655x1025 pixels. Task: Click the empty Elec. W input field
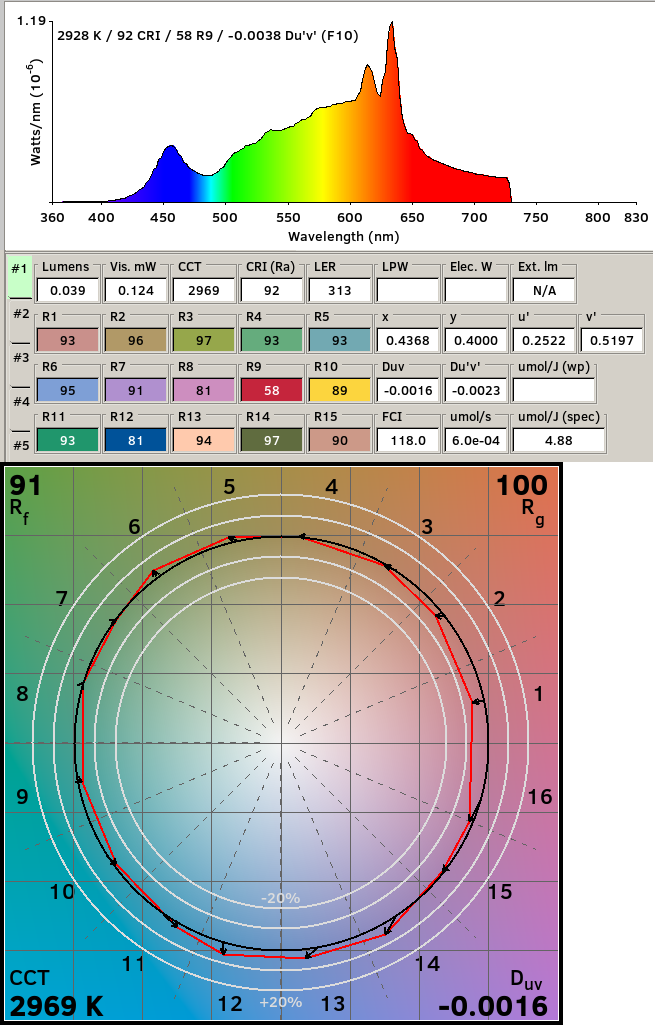coord(476,290)
